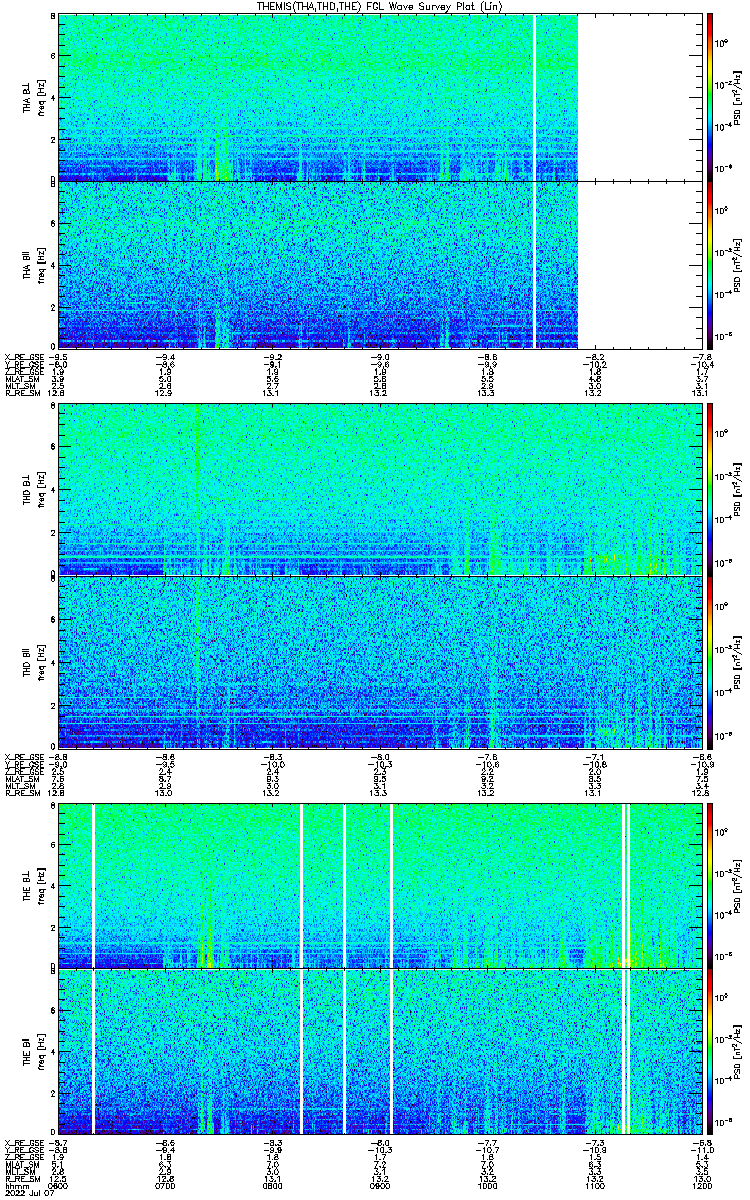Click the THA B⊥ freq [Hz] axis label
750x1200 pixels.
point(42,97)
